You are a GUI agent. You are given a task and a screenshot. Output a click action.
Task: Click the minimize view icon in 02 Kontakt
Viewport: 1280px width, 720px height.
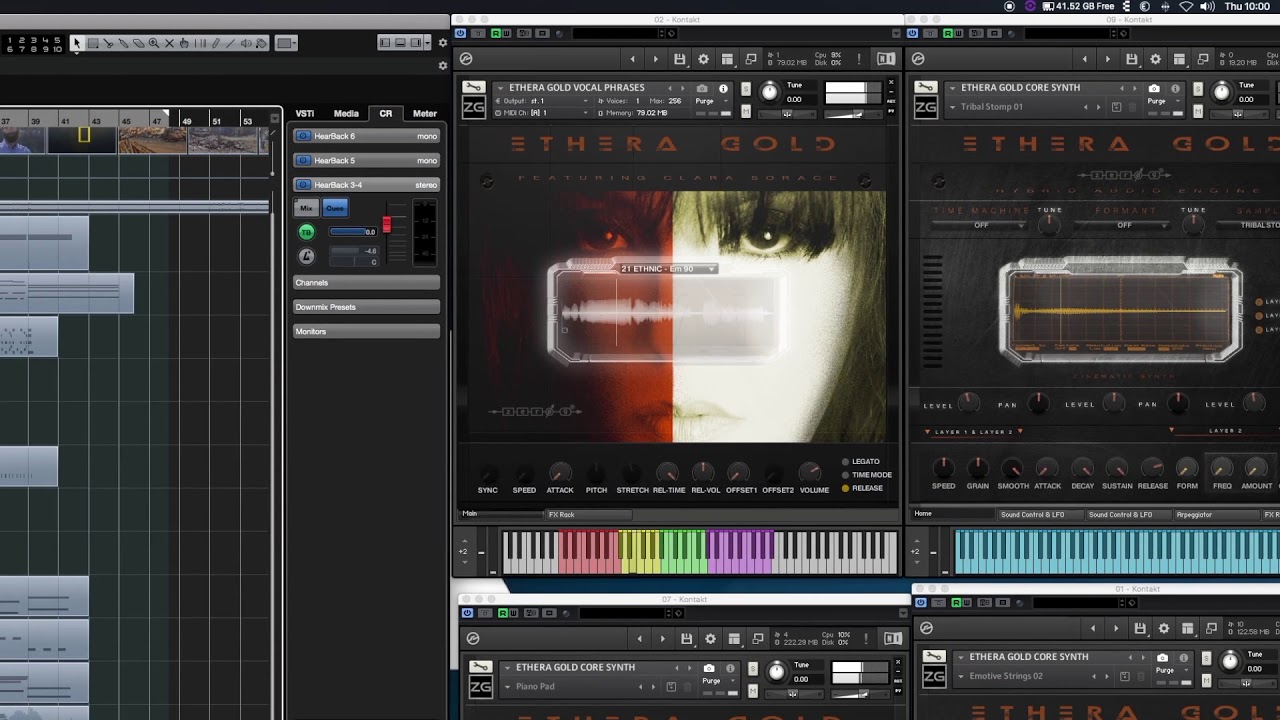(x=751, y=59)
